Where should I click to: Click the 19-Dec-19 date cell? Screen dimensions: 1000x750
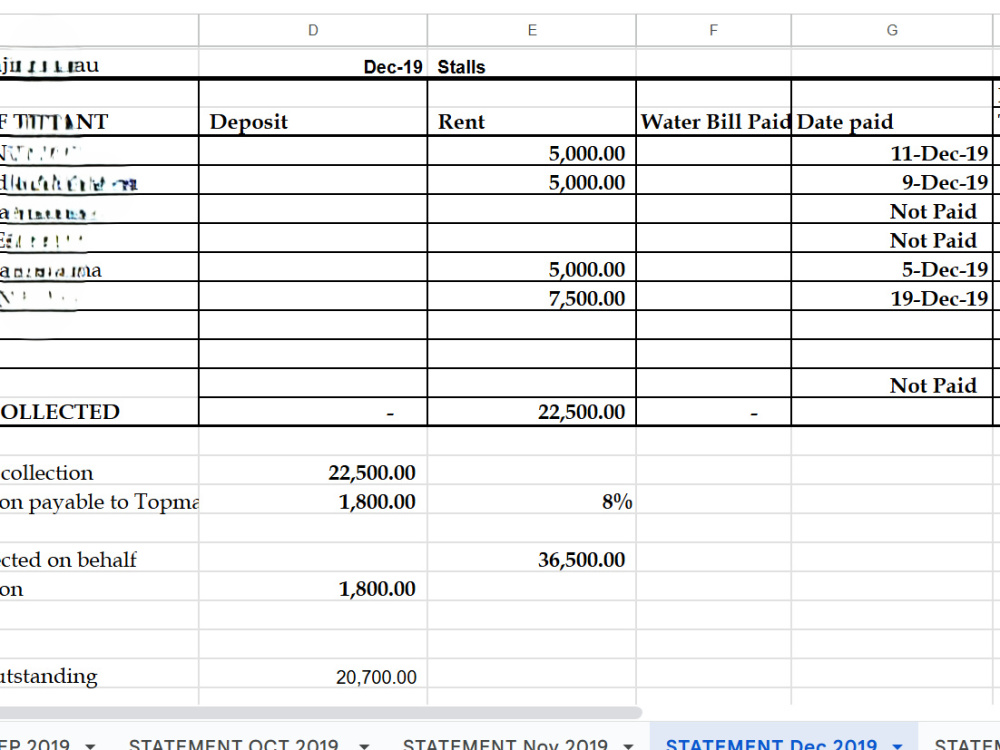tap(892, 297)
